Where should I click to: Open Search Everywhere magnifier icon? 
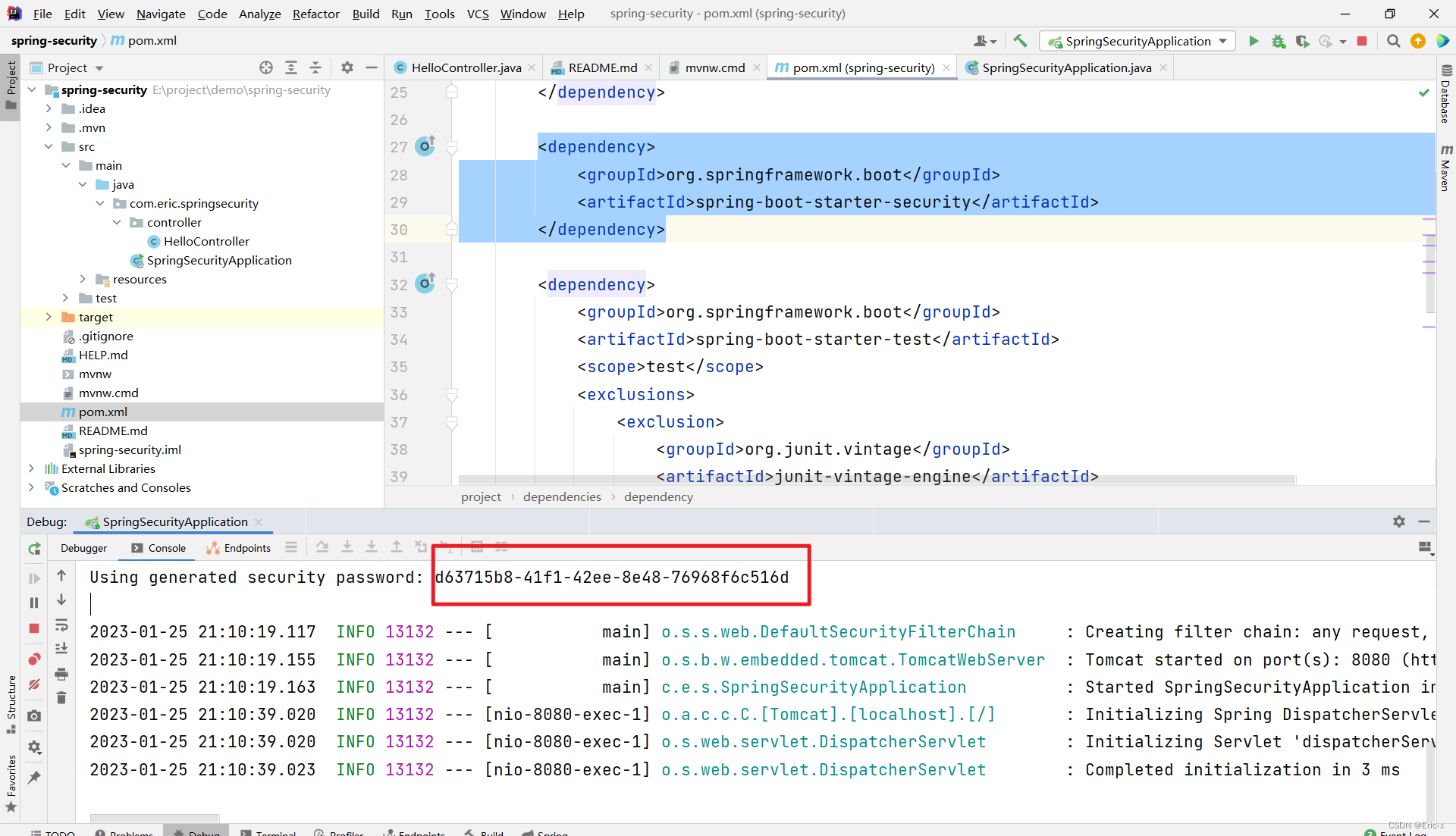click(1393, 41)
